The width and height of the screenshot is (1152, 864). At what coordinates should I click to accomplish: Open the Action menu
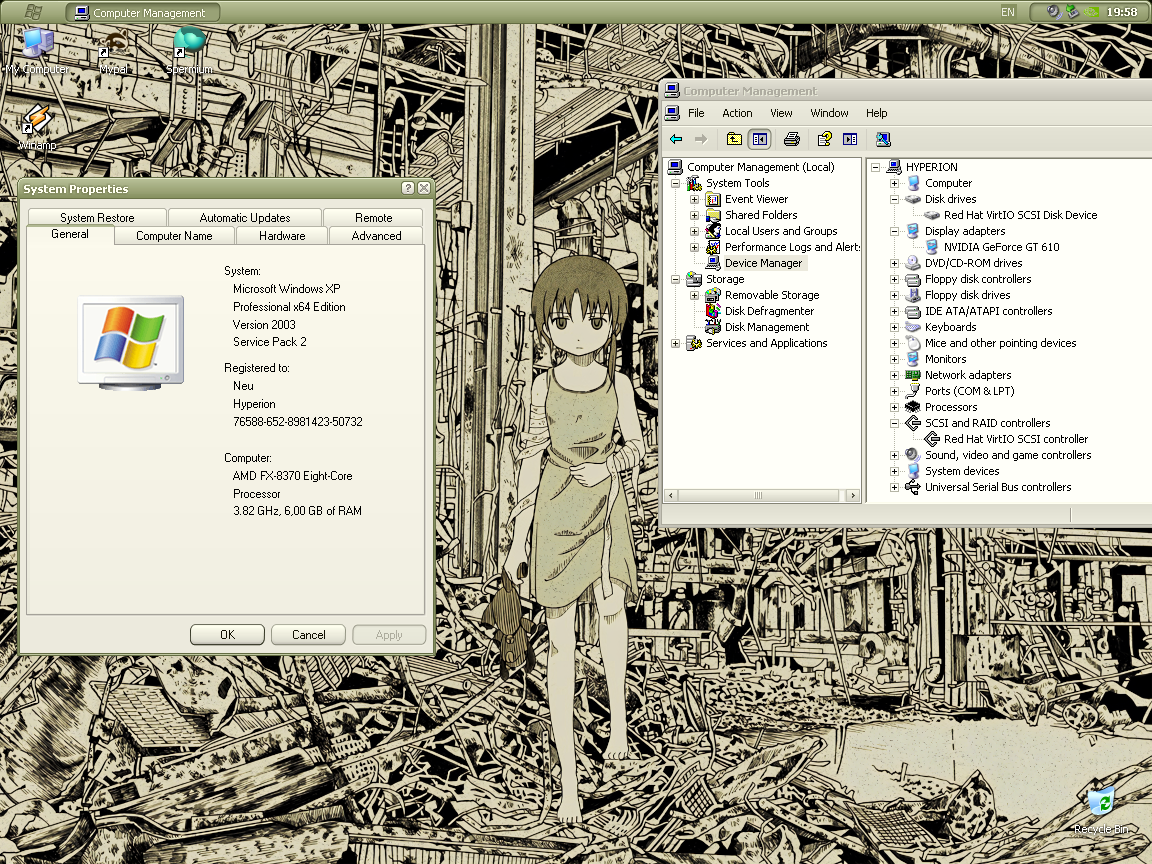(737, 113)
